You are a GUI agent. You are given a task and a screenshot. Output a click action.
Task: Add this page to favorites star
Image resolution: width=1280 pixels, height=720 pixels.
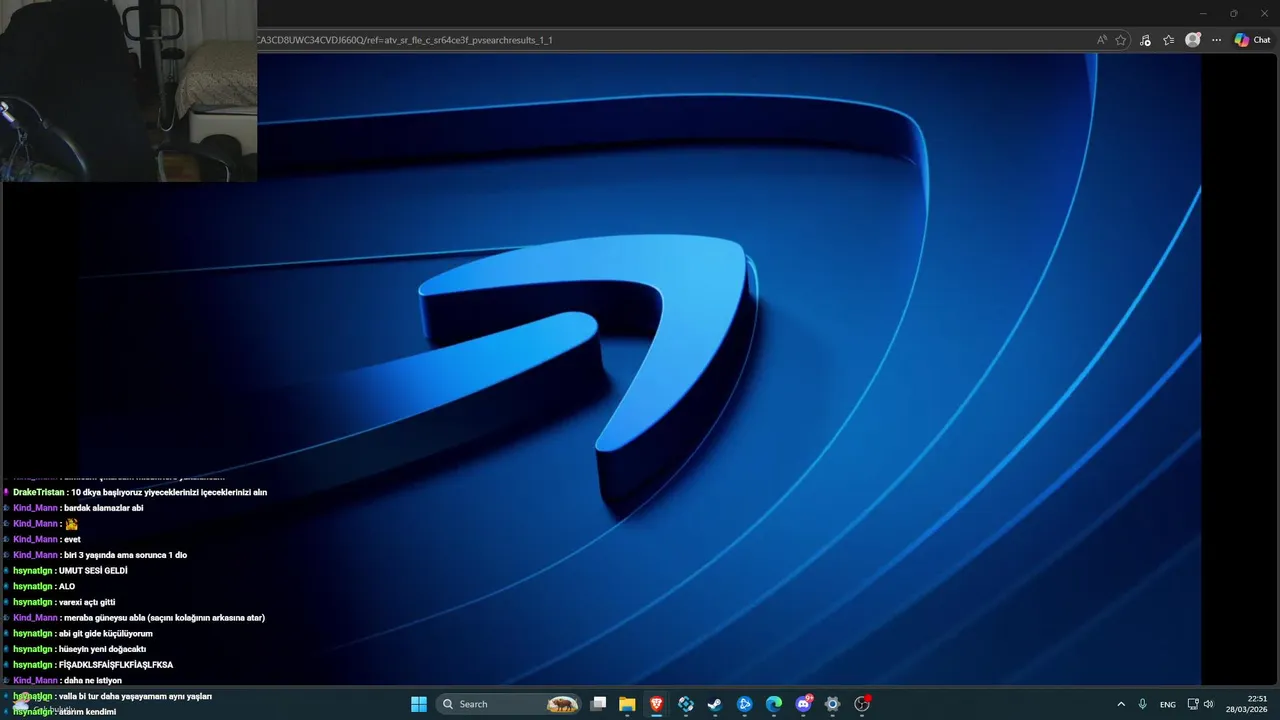(x=1121, y=40)
